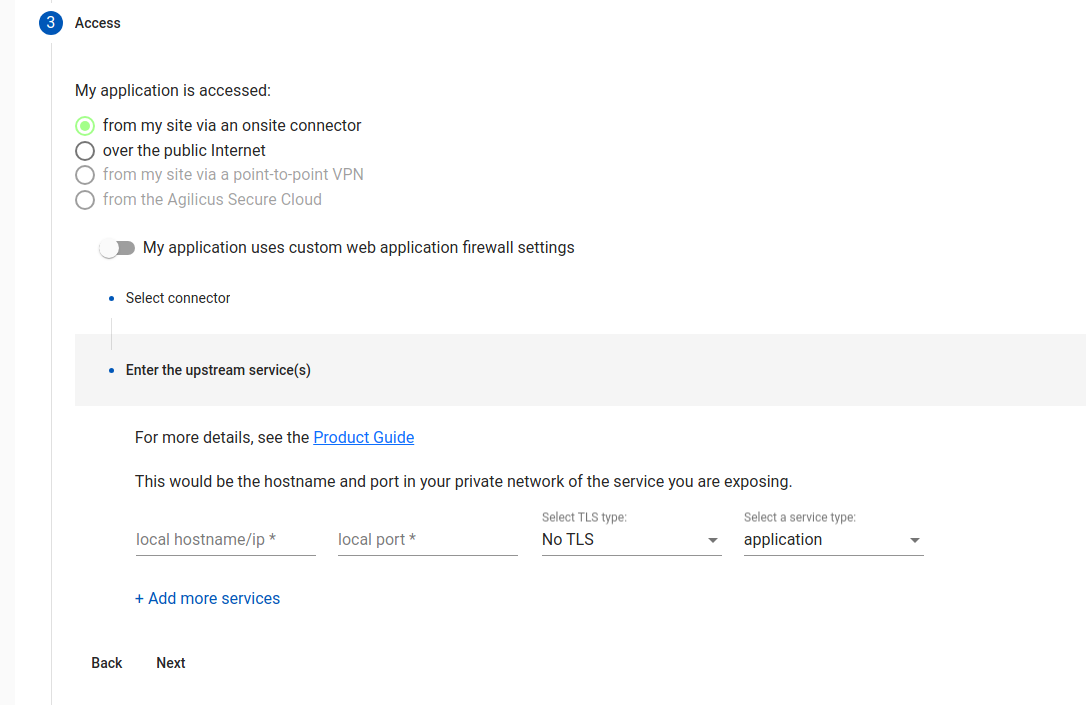This screenshot has height=705, width=1090.
Task: Go Back to the previous step
Action: click(x=107, y=663)
